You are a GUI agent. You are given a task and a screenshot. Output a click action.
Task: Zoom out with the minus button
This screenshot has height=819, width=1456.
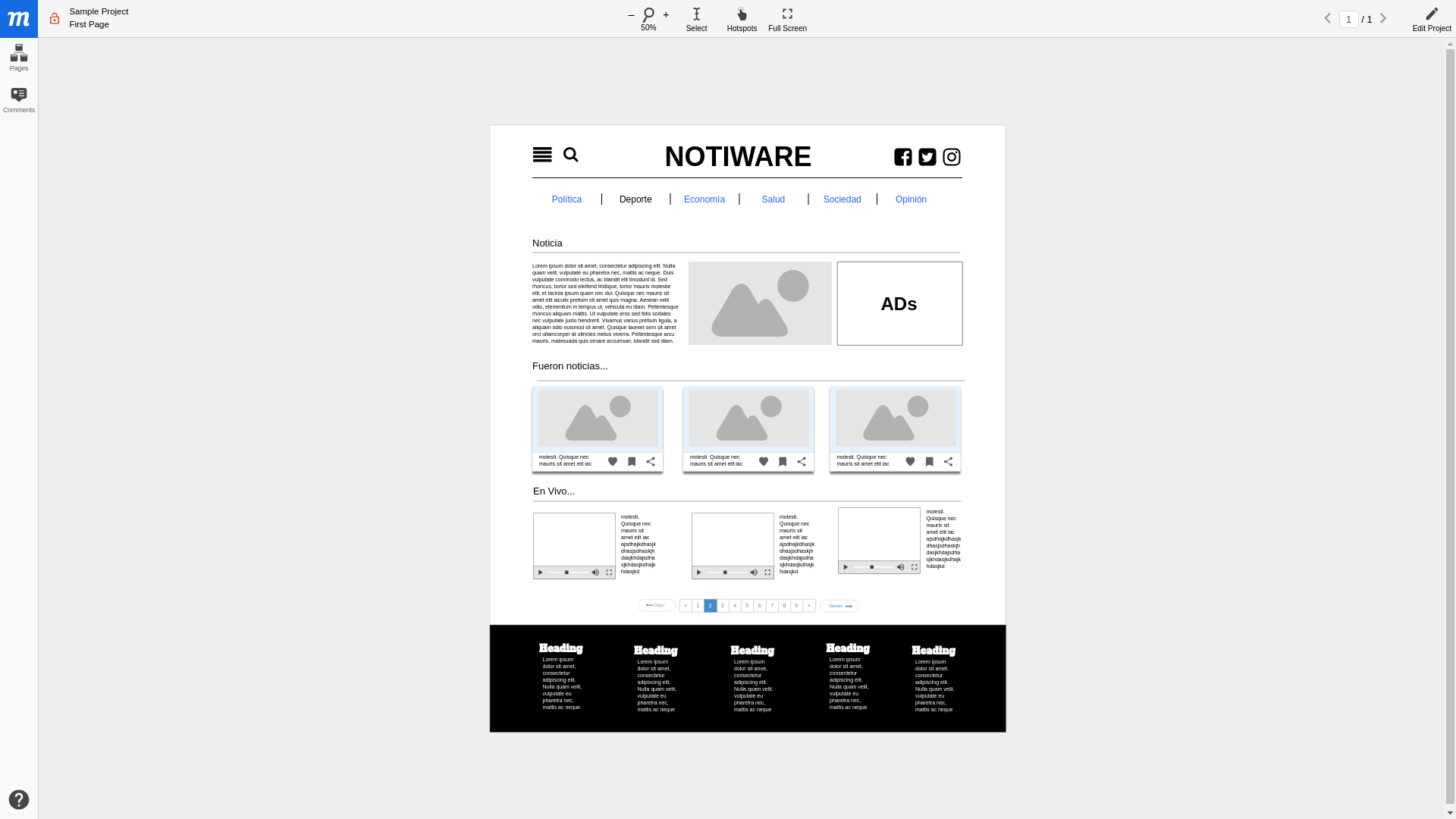[631, 15]
